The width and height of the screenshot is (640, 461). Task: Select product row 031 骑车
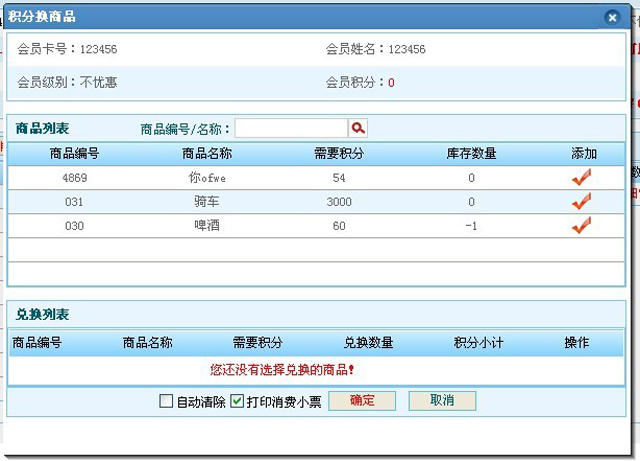[207, 202]
